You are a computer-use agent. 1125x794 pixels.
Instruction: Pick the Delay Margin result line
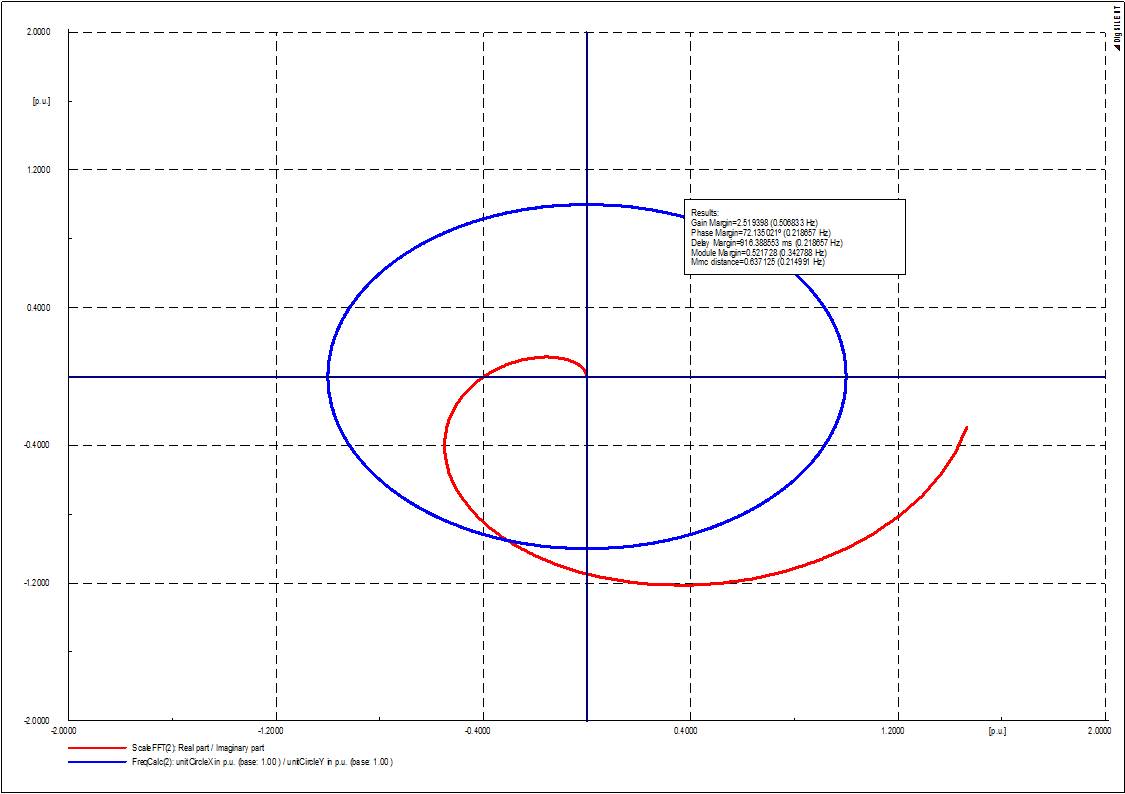pyautogui.click(x=766, y=242)
